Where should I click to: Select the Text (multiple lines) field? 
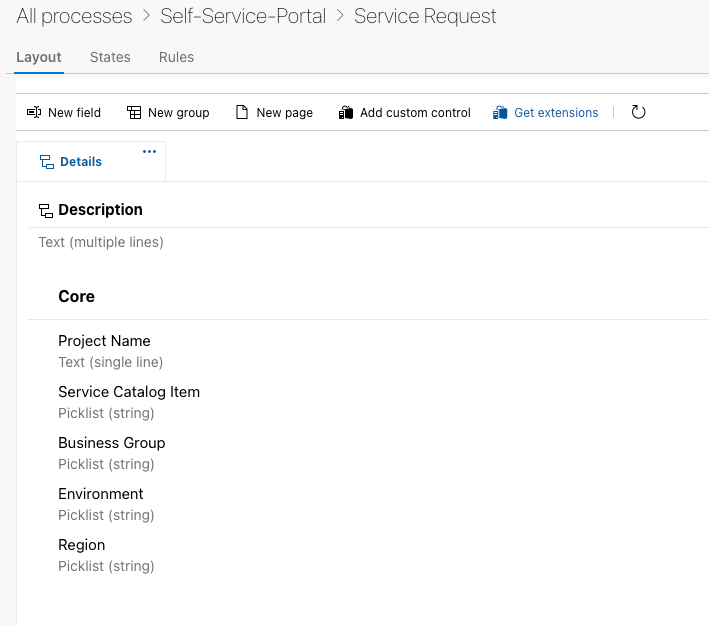coord(101,242)
